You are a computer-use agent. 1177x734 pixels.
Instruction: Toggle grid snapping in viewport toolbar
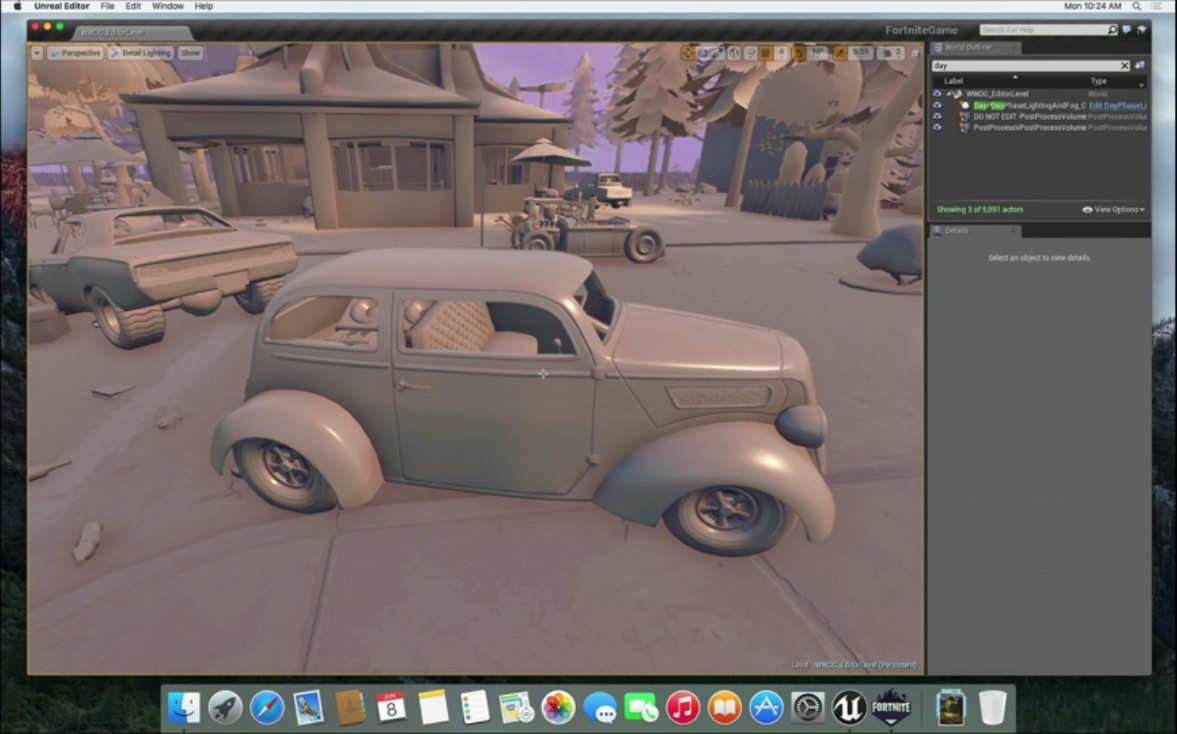(765, 53)
